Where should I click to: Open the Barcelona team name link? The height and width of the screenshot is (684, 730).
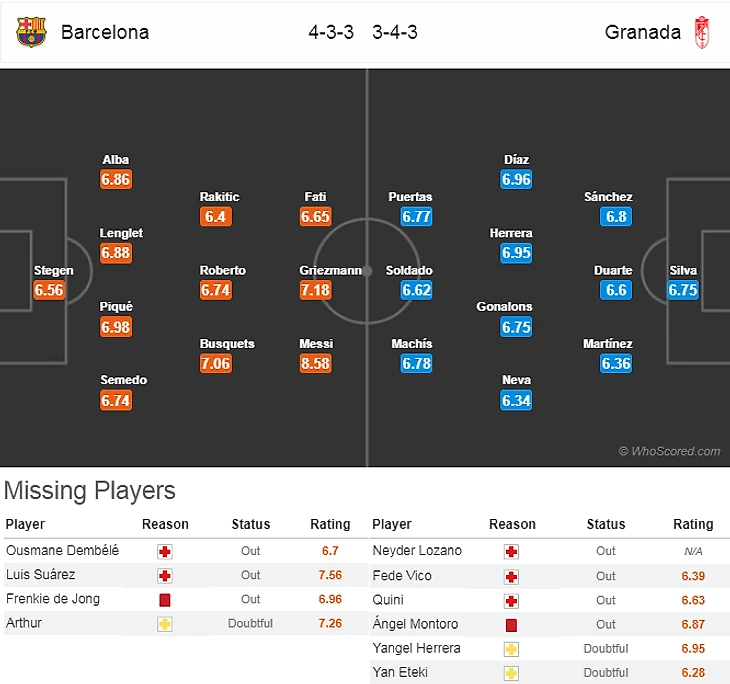105,32
